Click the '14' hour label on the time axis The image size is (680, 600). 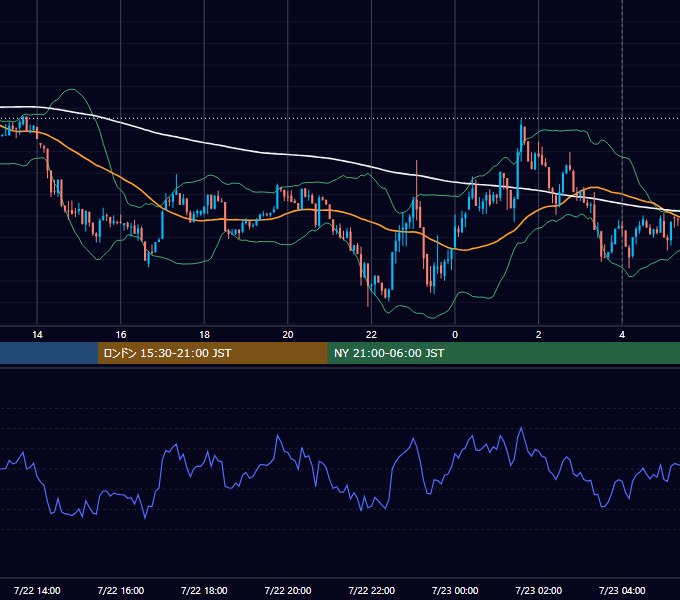(x=37, y=335)
